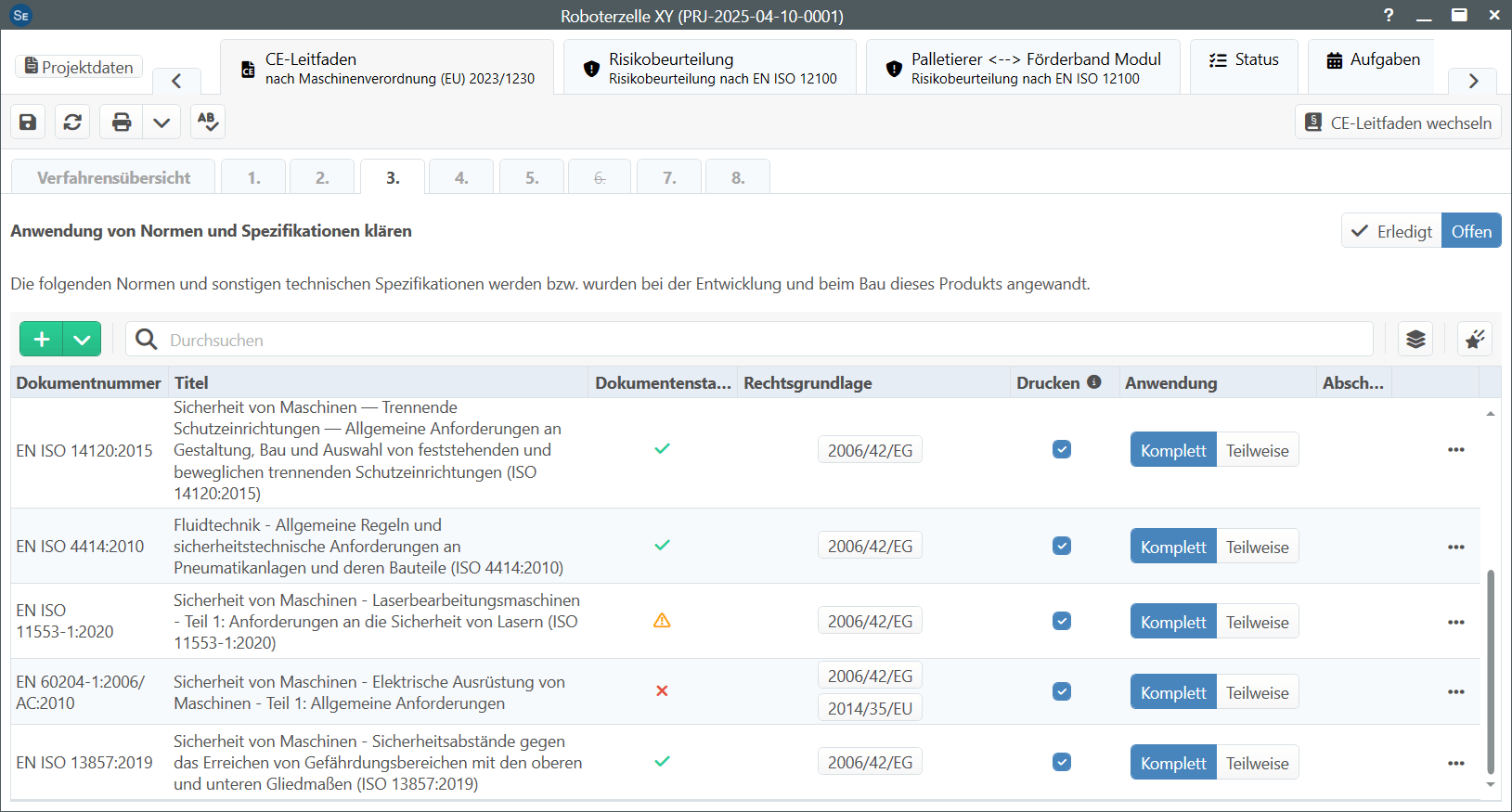Screen dimensions: 1512x812
Task: Go to step 2. tab
Action: [322, 177]
